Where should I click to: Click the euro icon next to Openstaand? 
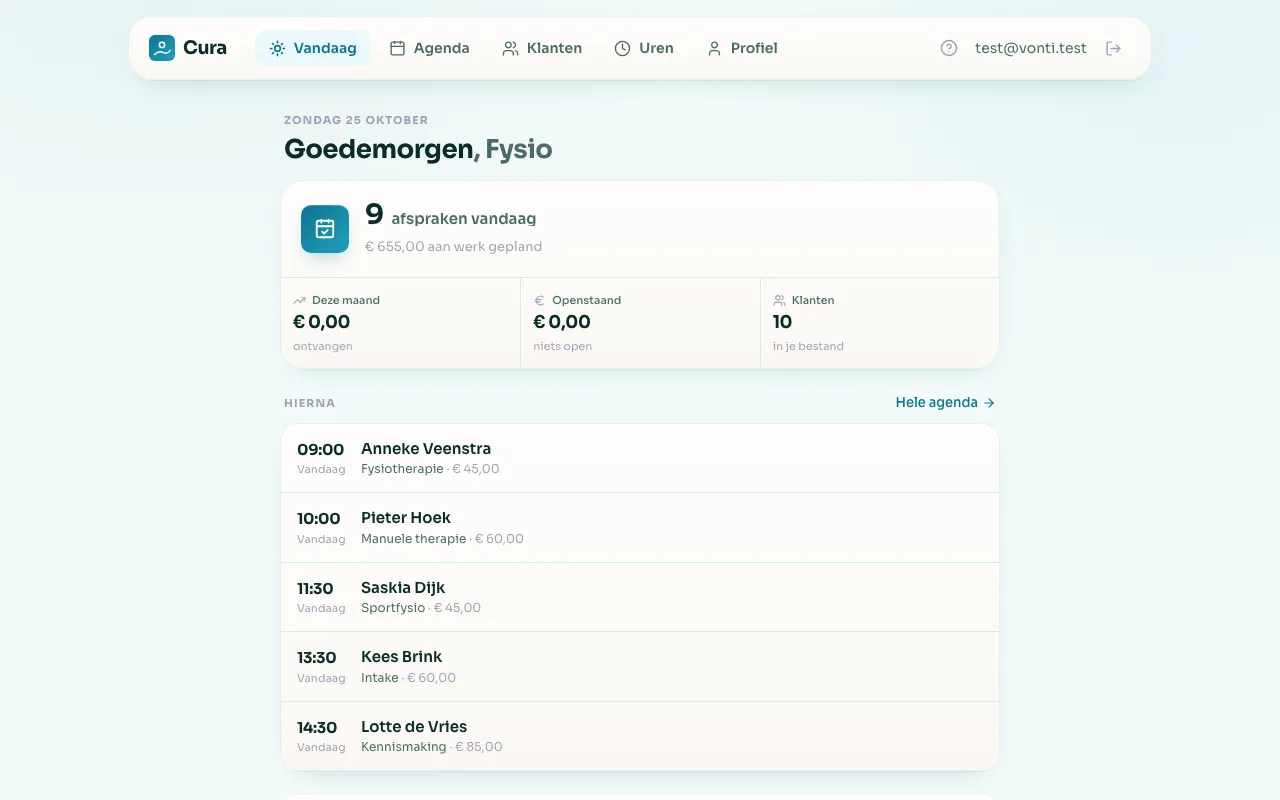coord(539,300)
